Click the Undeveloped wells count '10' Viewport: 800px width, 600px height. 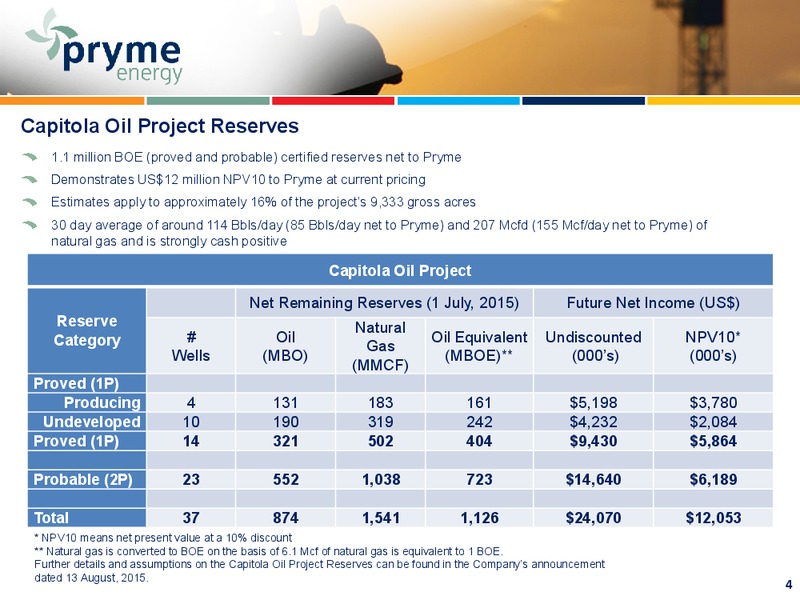click(x=191, y=422)
